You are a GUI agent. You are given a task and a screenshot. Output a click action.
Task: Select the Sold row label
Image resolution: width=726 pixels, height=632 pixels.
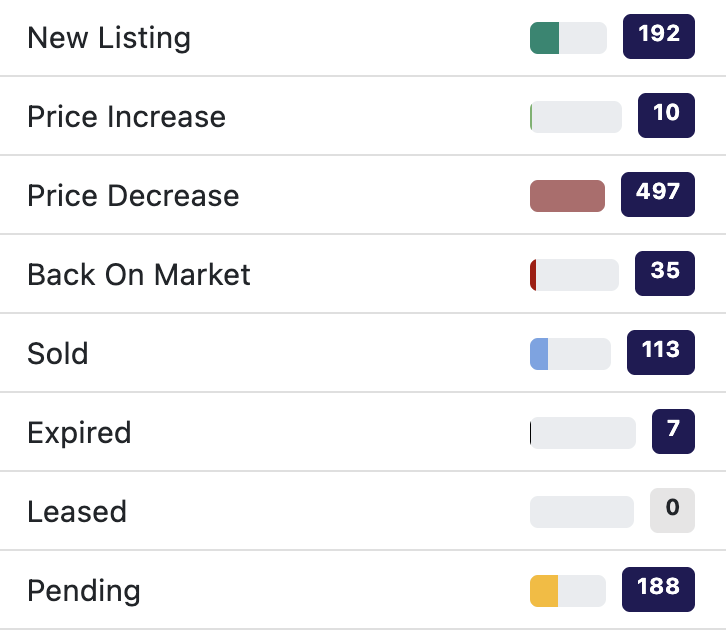[58, 354]
